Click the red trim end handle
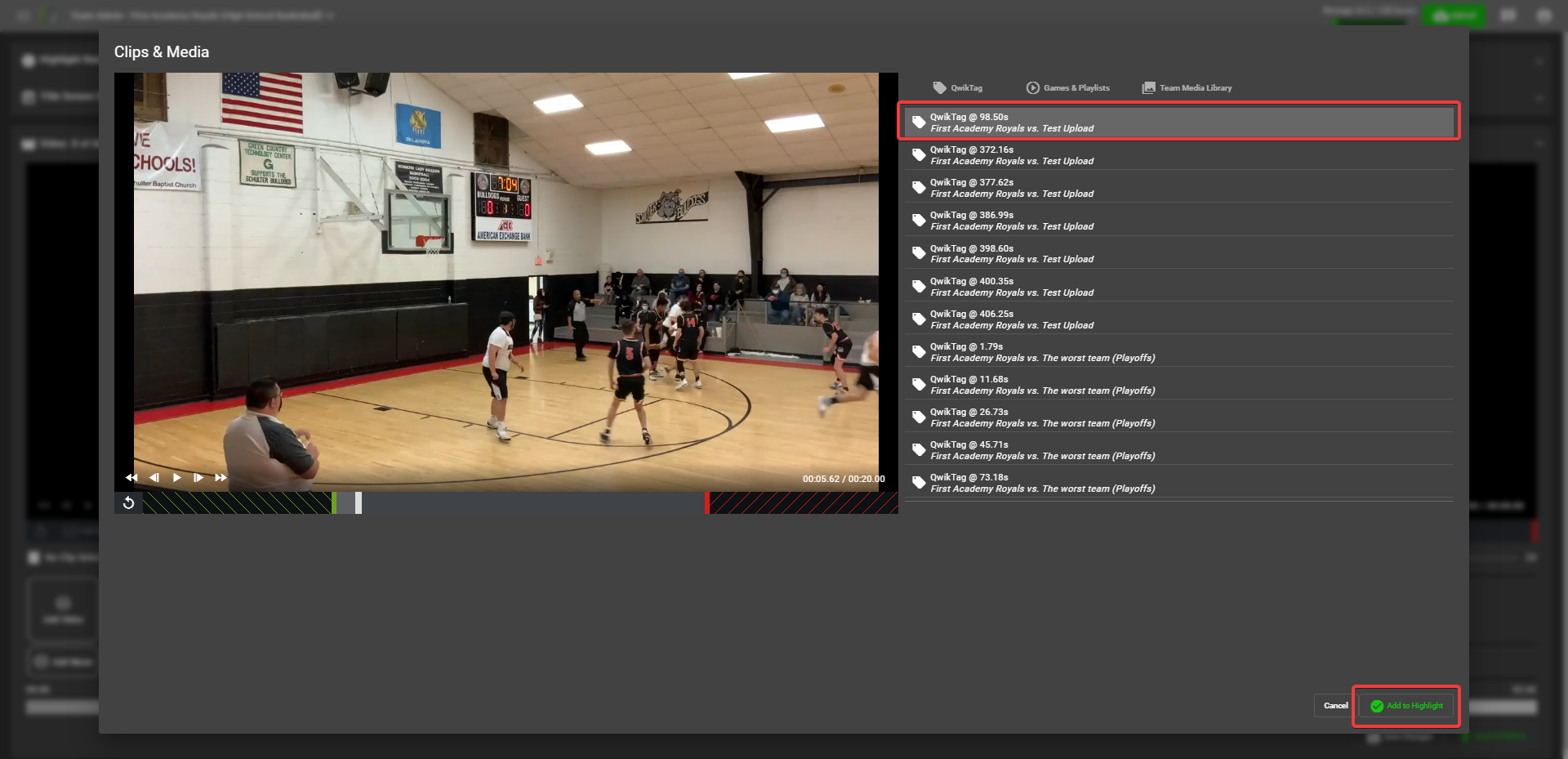The width and height of the screenshot is (1568, 759). pos(707,502)
